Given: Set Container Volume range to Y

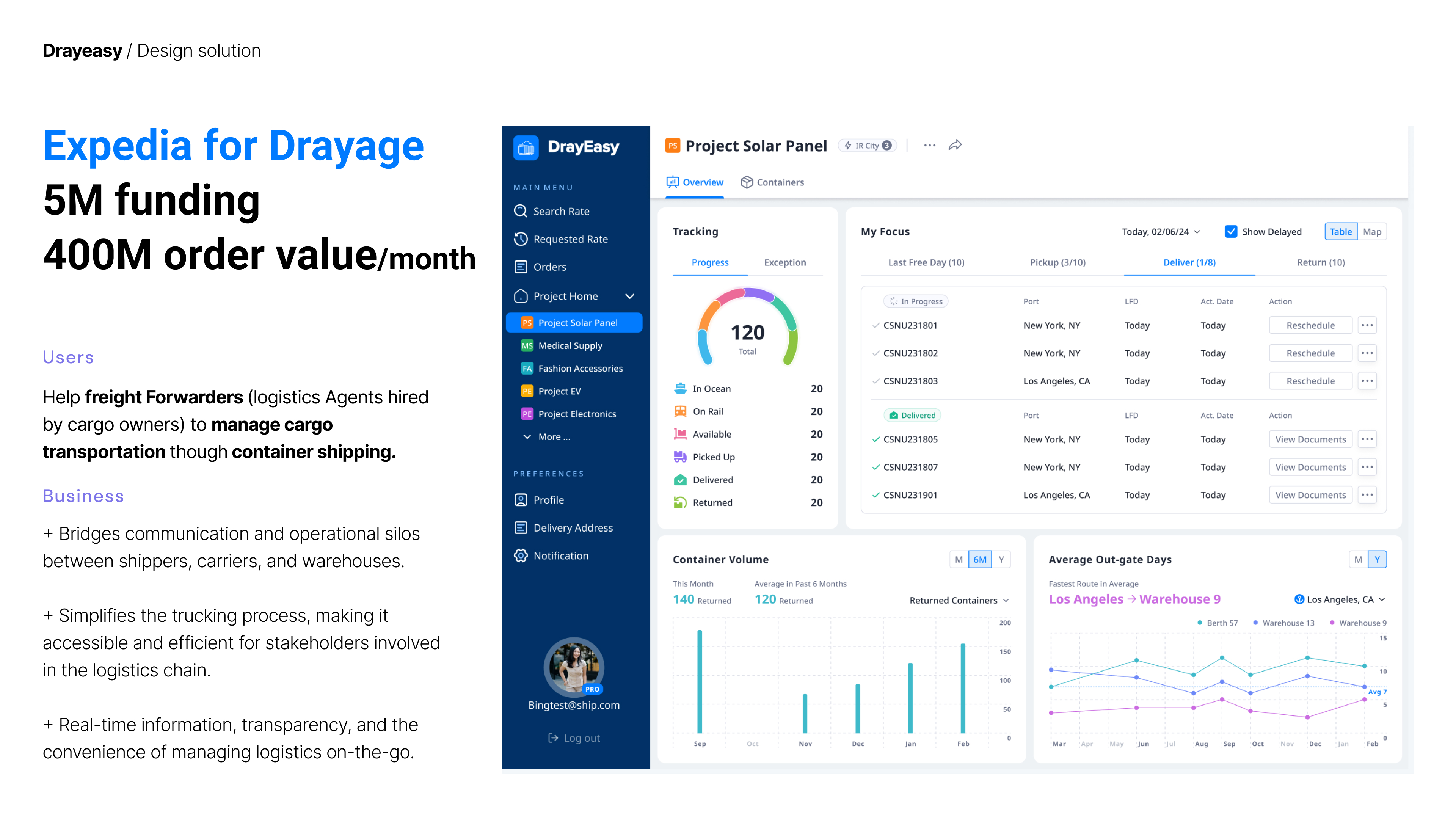Looking at the screenshot, I should coord(1001,560).
